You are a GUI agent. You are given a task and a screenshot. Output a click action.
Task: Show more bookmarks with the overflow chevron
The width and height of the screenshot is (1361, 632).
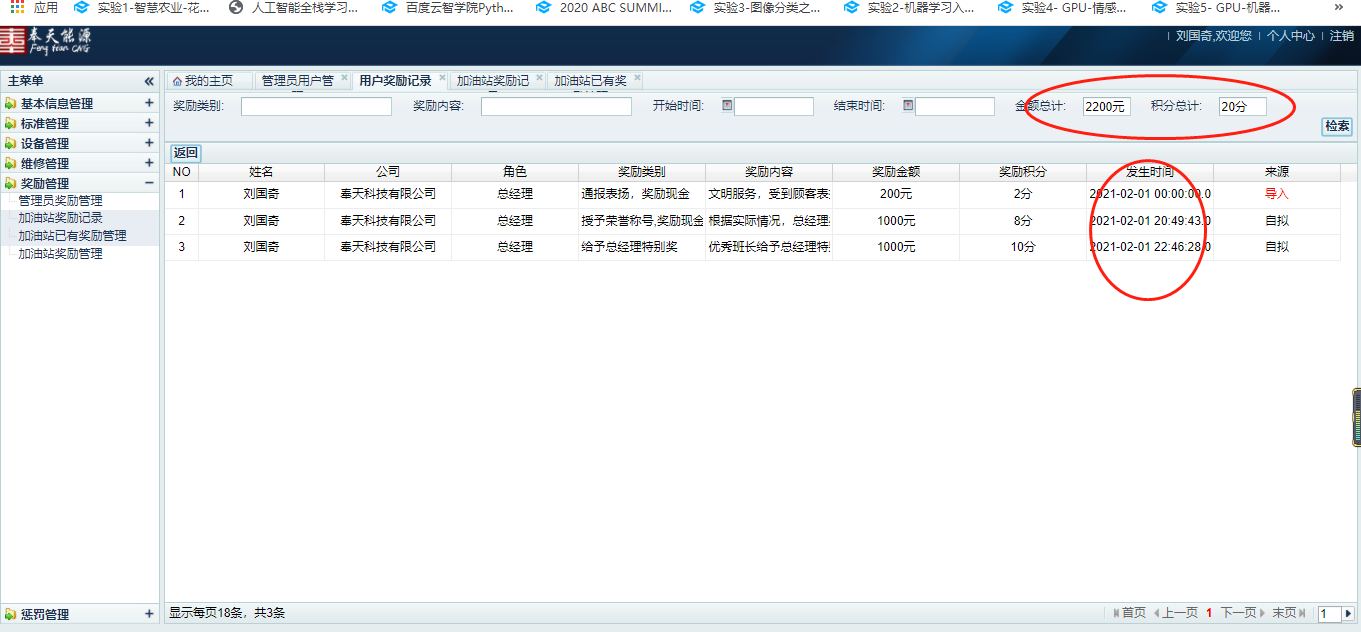[x=1339, y=7]
